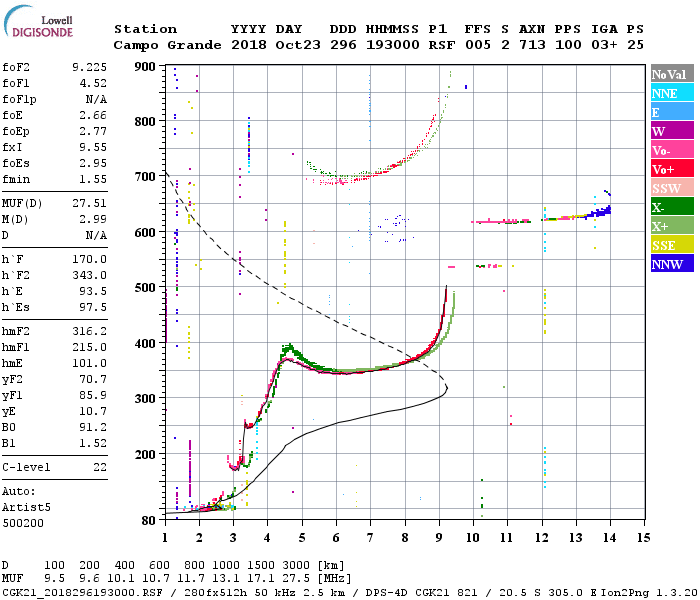Select the NNE cyan legend swatch
Screen dimensions: 700x600
(672, 93)
